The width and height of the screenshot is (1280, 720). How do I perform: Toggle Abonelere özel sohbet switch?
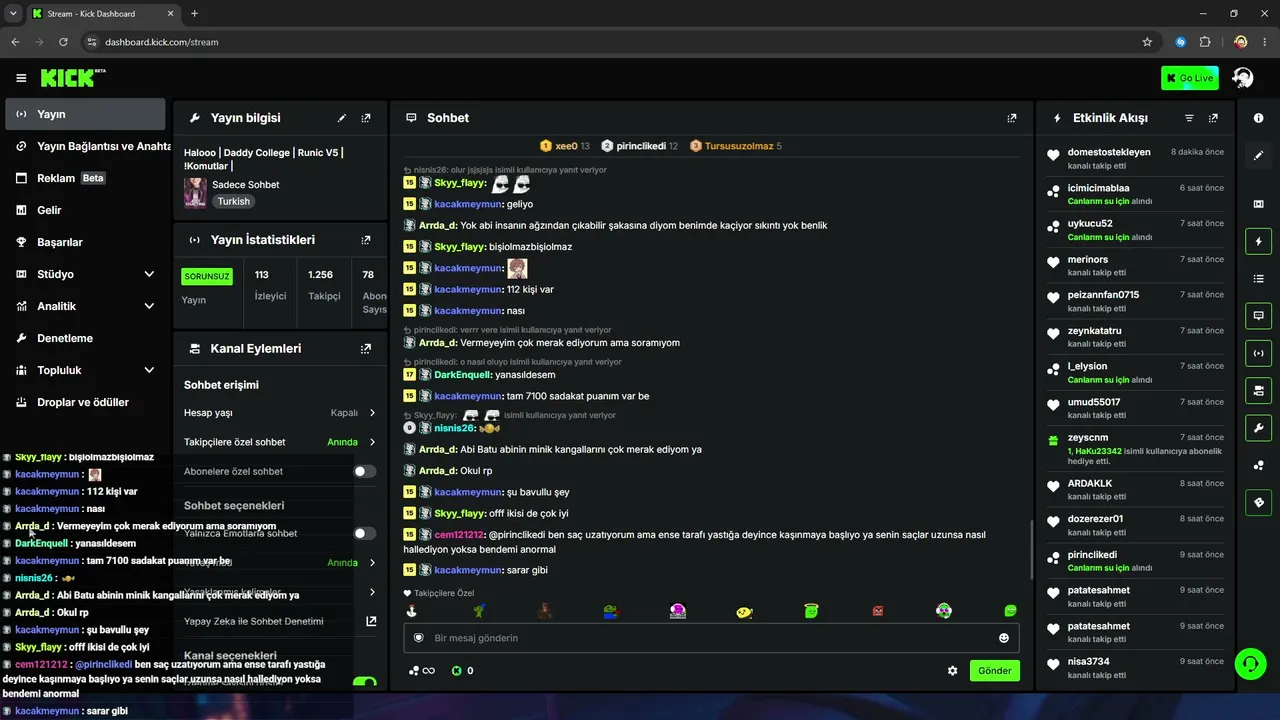(x=365, y=471)
